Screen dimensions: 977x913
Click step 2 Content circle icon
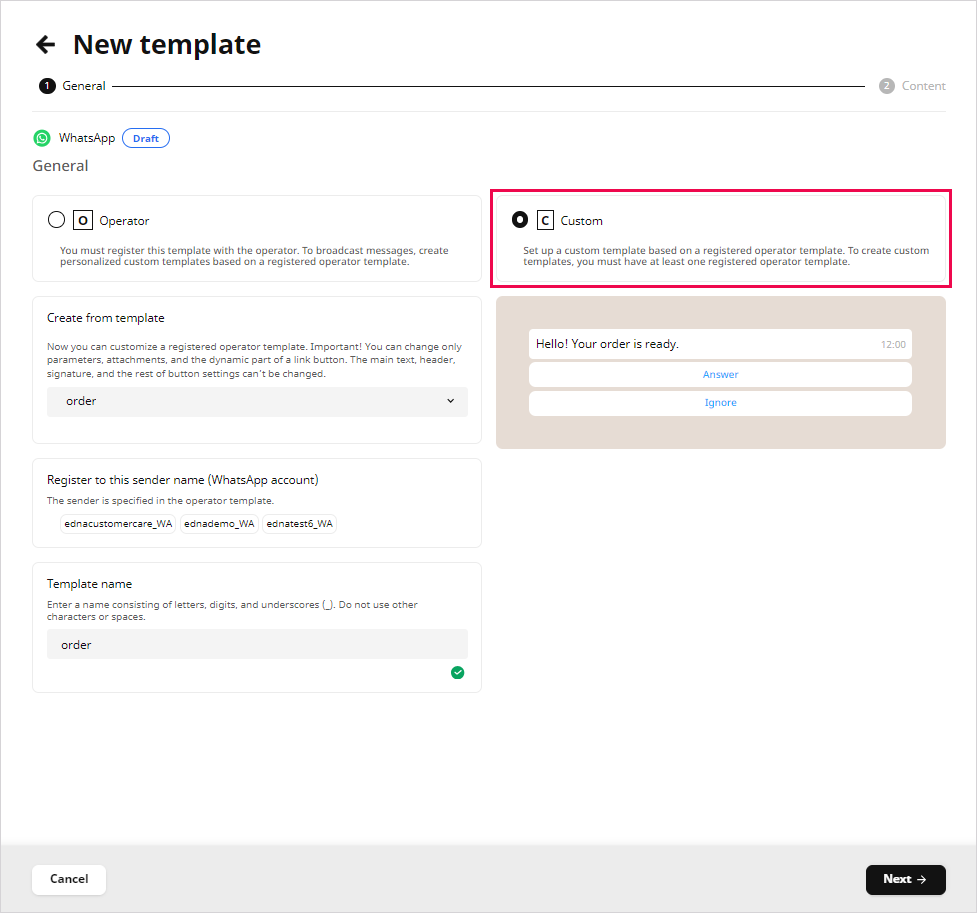click(x=886, y=86)
